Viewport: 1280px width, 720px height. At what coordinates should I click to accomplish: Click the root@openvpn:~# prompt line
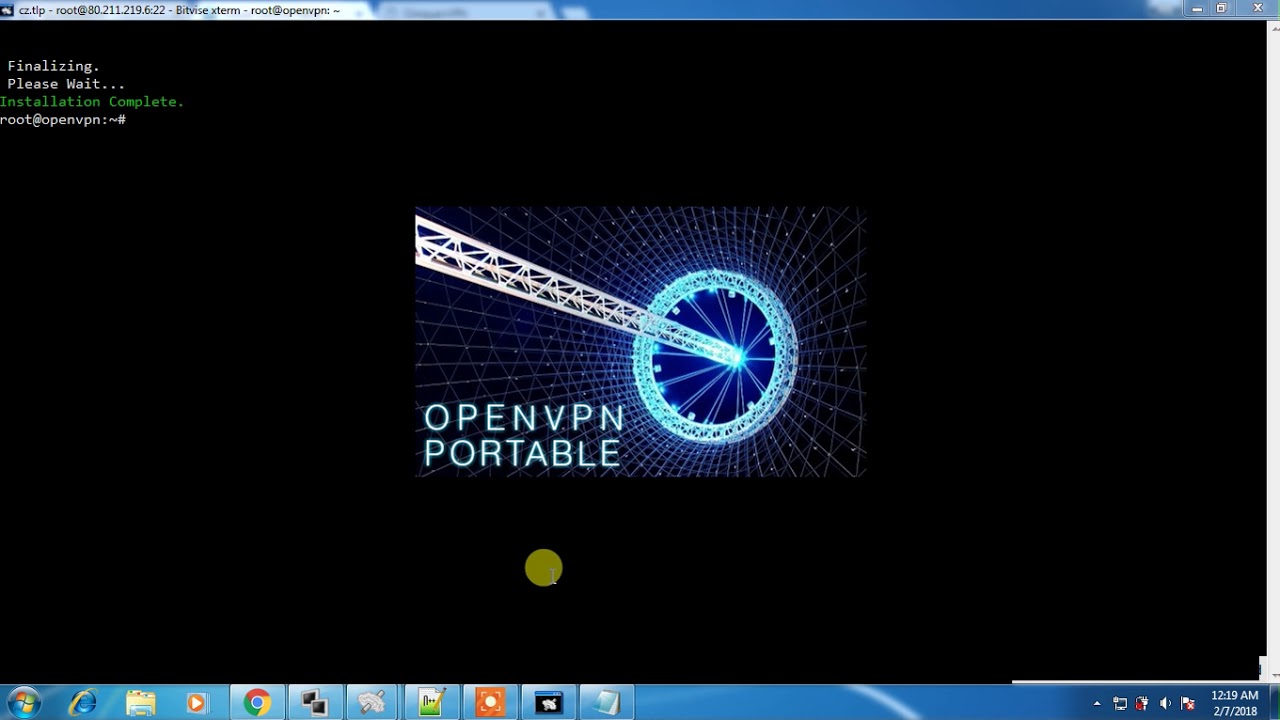click(x=63, y=120)
